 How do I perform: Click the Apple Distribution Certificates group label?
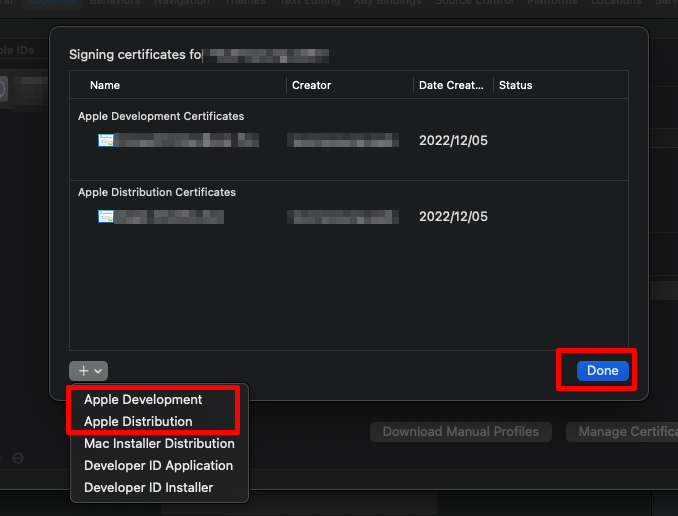pos(157,192)
